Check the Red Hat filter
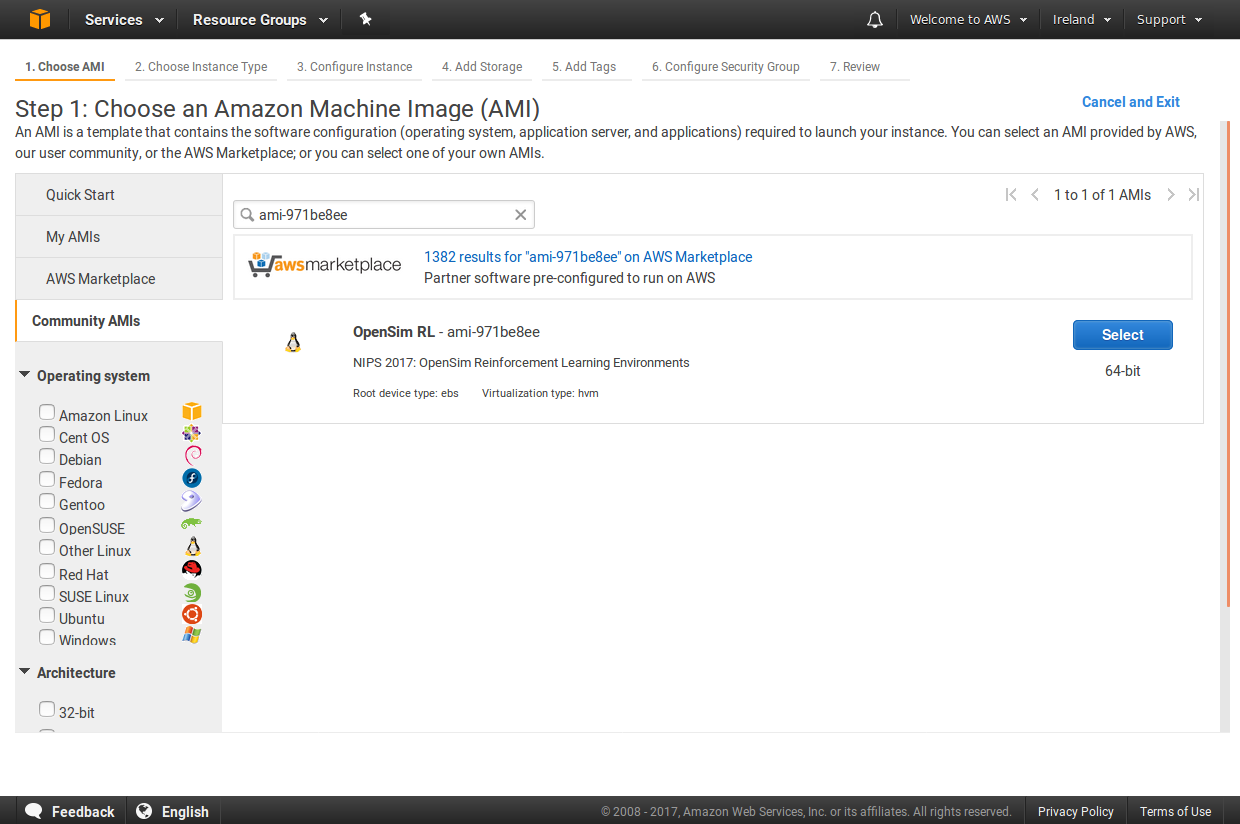Screen dimensions: 1240x824 47,571
